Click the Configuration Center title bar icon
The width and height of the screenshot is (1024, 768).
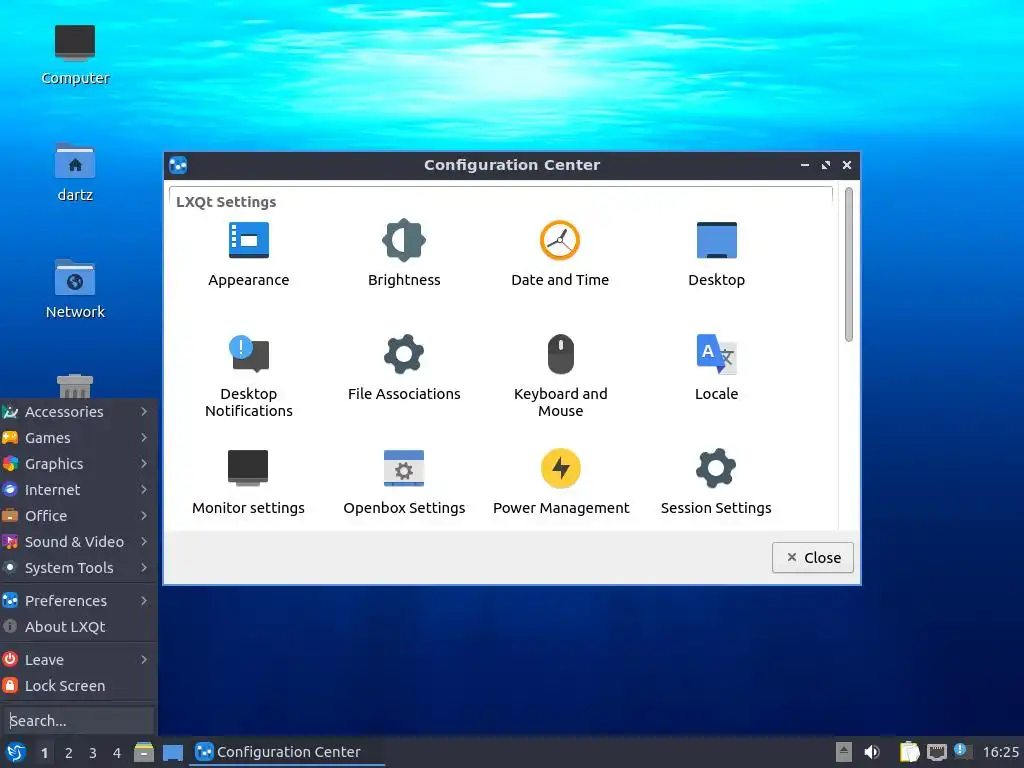point(178,165)
